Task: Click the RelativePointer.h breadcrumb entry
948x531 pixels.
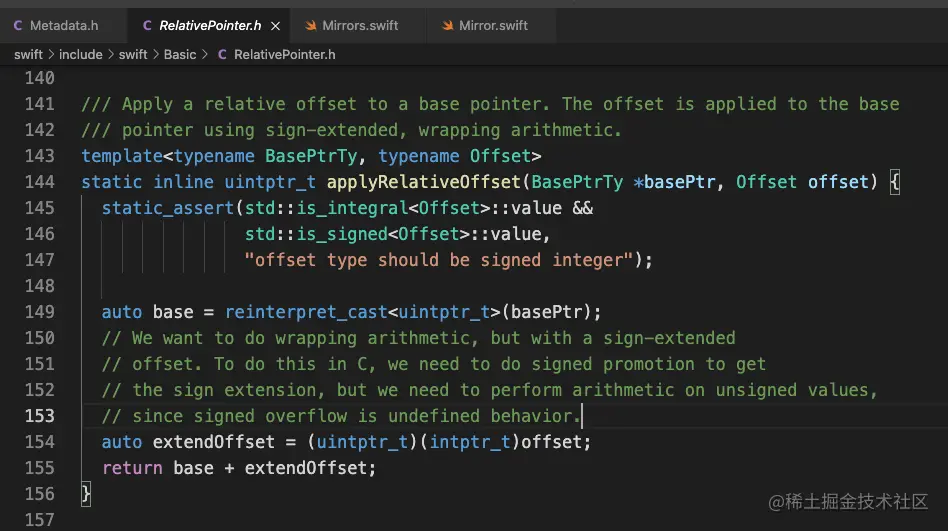Action: click(284, 54)
